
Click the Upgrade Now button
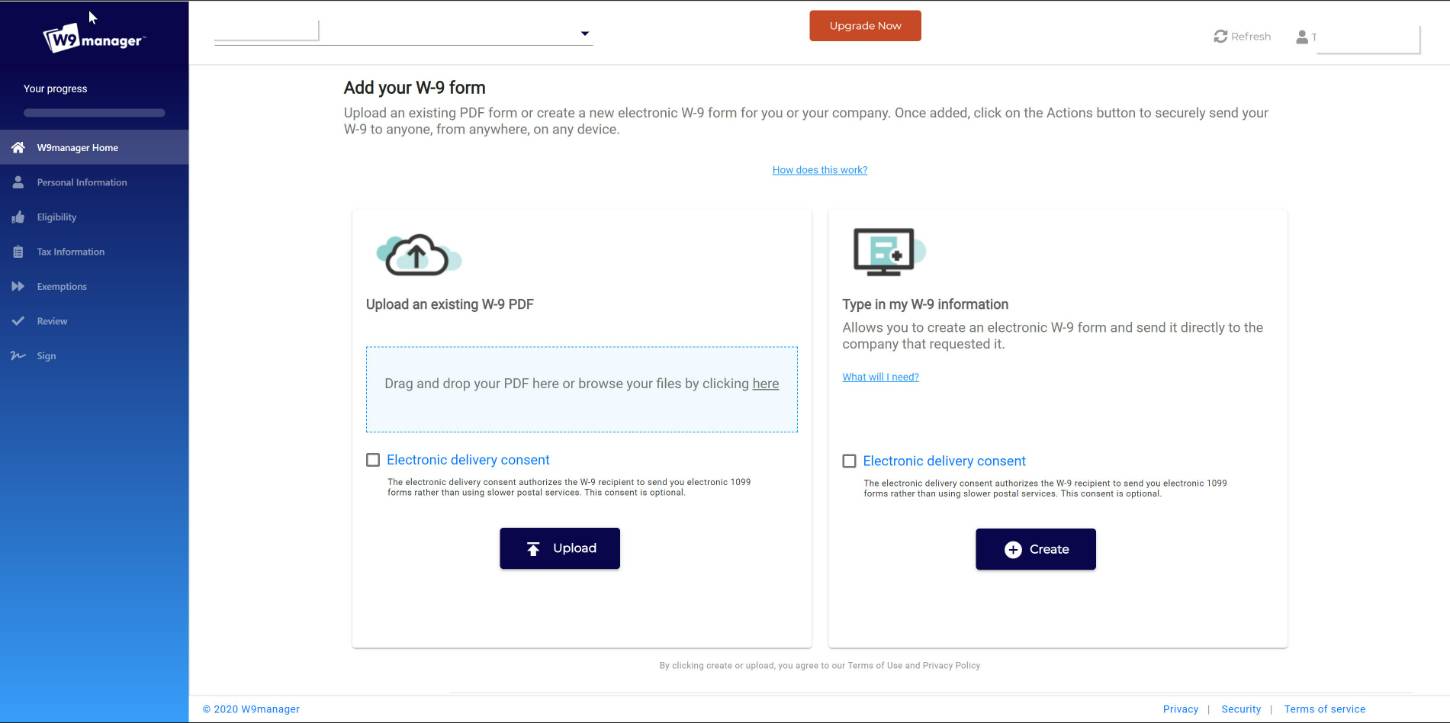click(865, 26)
